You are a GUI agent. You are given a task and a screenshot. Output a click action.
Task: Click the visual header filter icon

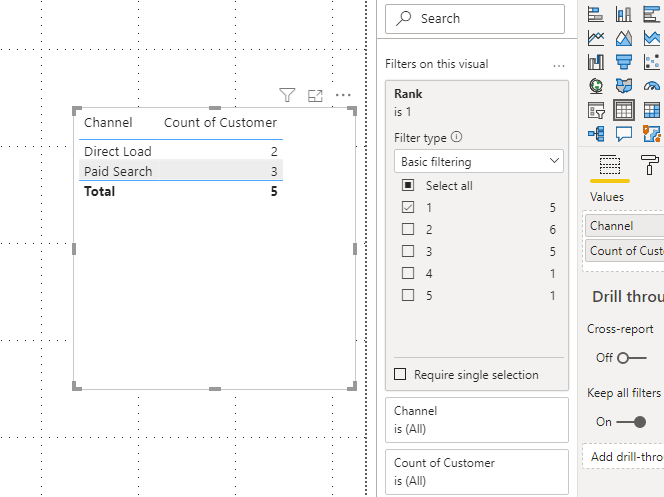tap(287, 95)
